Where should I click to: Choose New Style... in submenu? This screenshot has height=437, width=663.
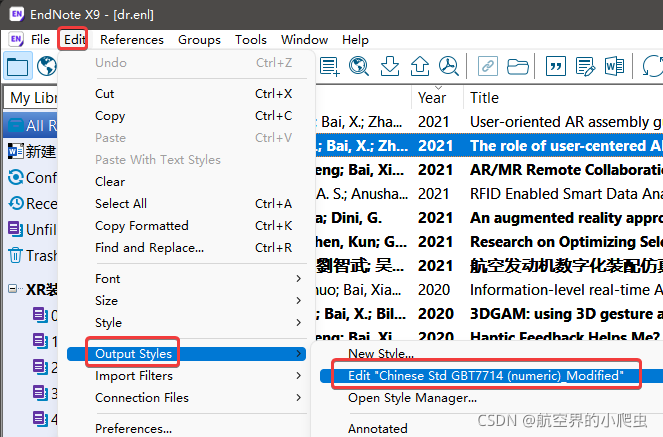(x=381, y=354)
